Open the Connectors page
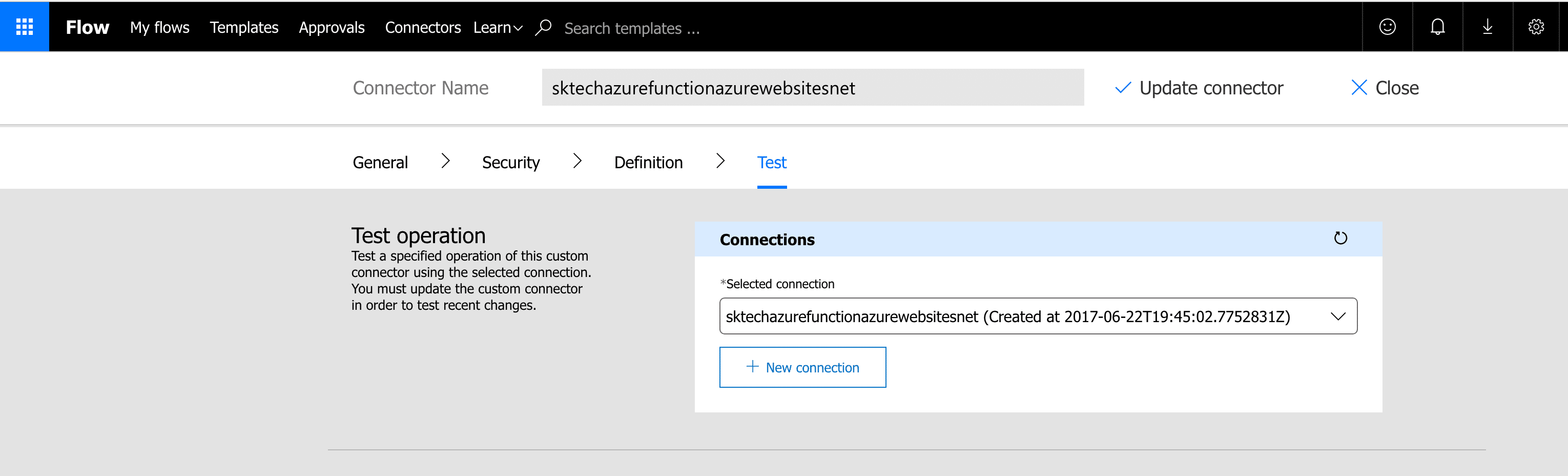 pyautogui.click(x=422, y=27)
